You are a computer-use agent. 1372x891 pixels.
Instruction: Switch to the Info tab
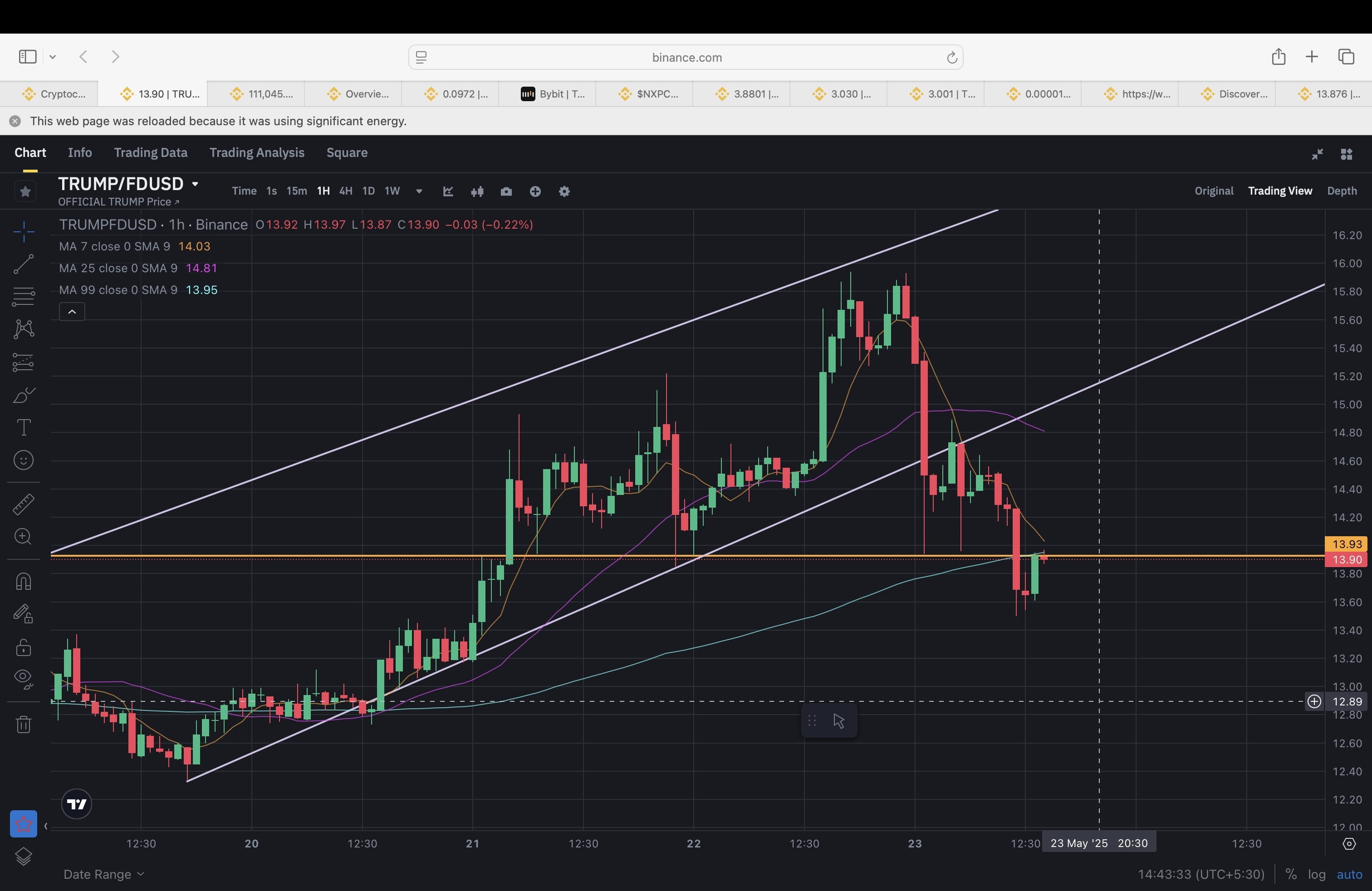pos(79,153)
